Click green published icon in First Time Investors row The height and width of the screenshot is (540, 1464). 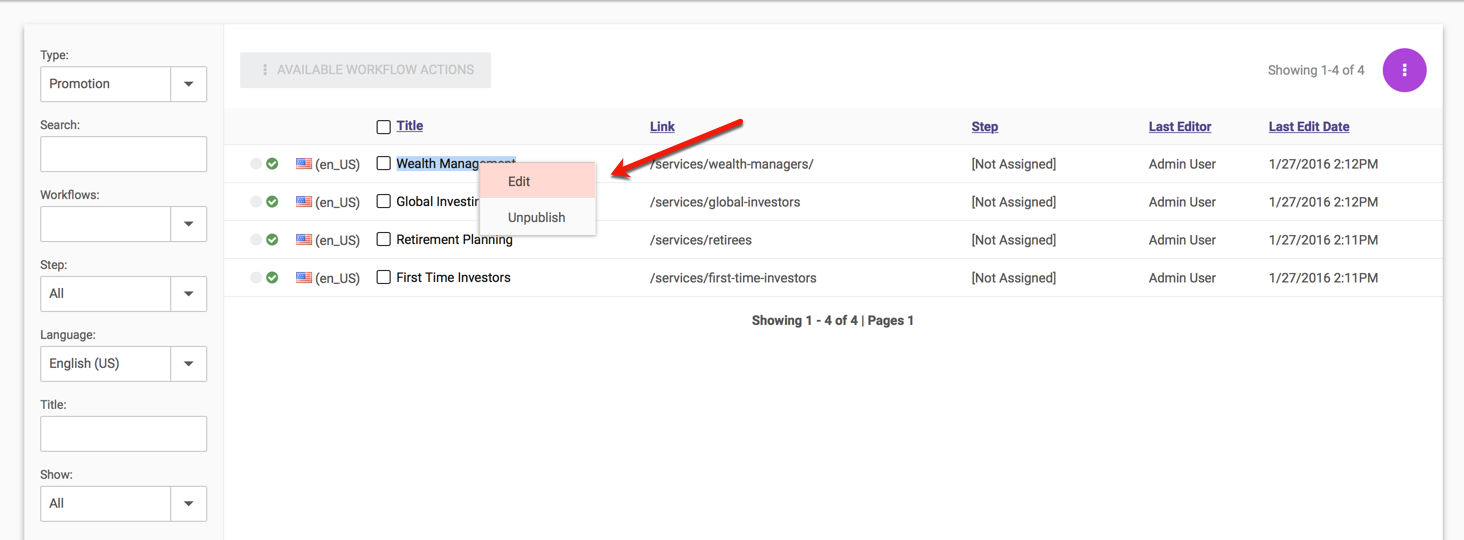click(272, 277)
